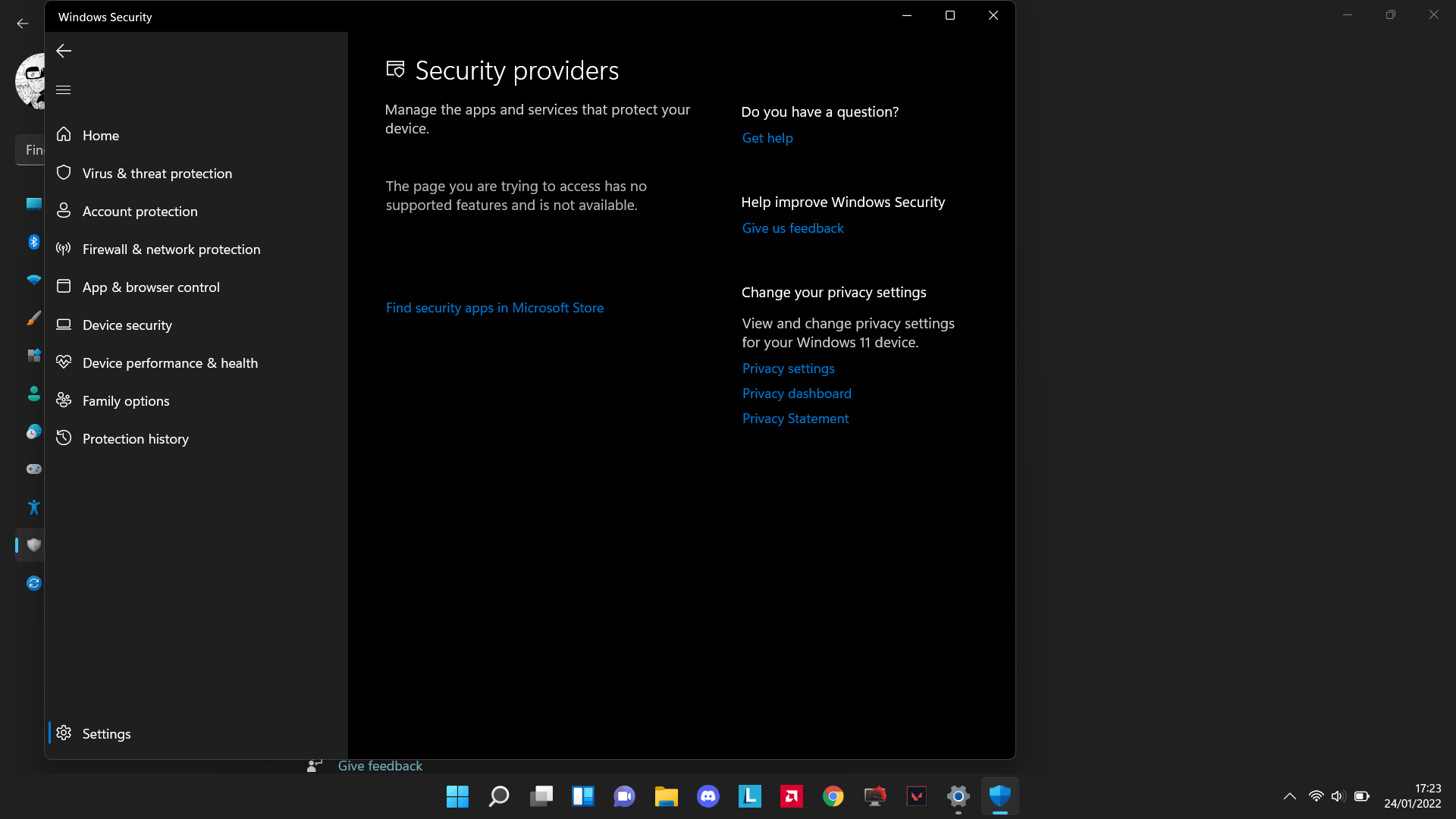Launch Google Chrome from the taskbar
Viewport: 1456px width, 819px height.
(833, 796)
